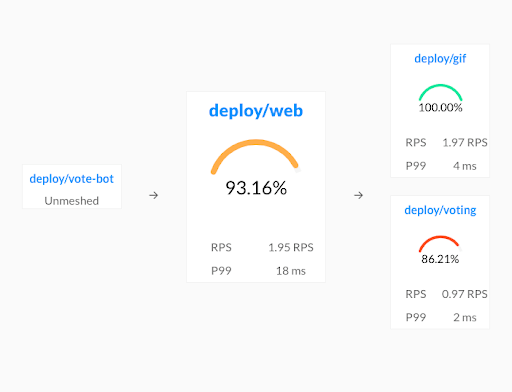
Task: Click the P99 label in the deploy/web card
Action: coord(221,271)
